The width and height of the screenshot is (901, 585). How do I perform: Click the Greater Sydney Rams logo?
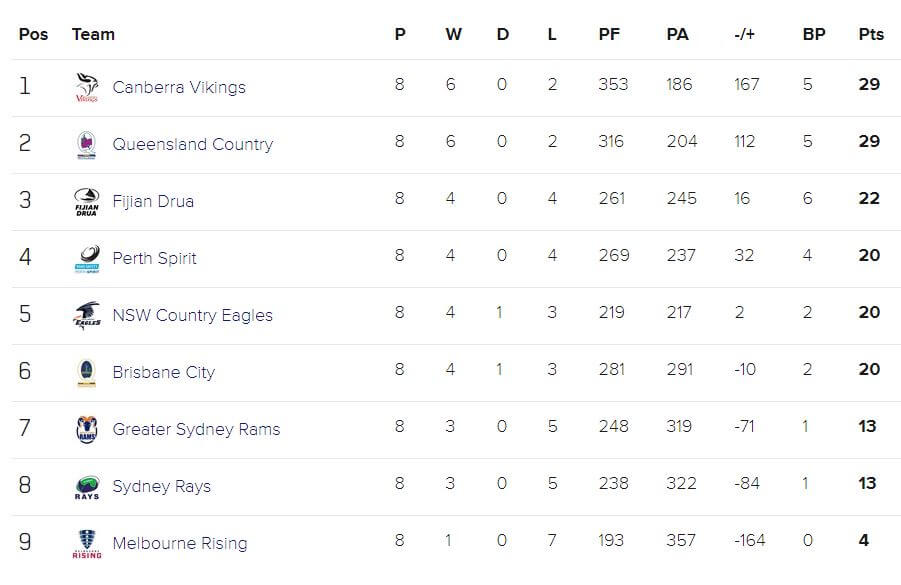[x=87, y=429]
